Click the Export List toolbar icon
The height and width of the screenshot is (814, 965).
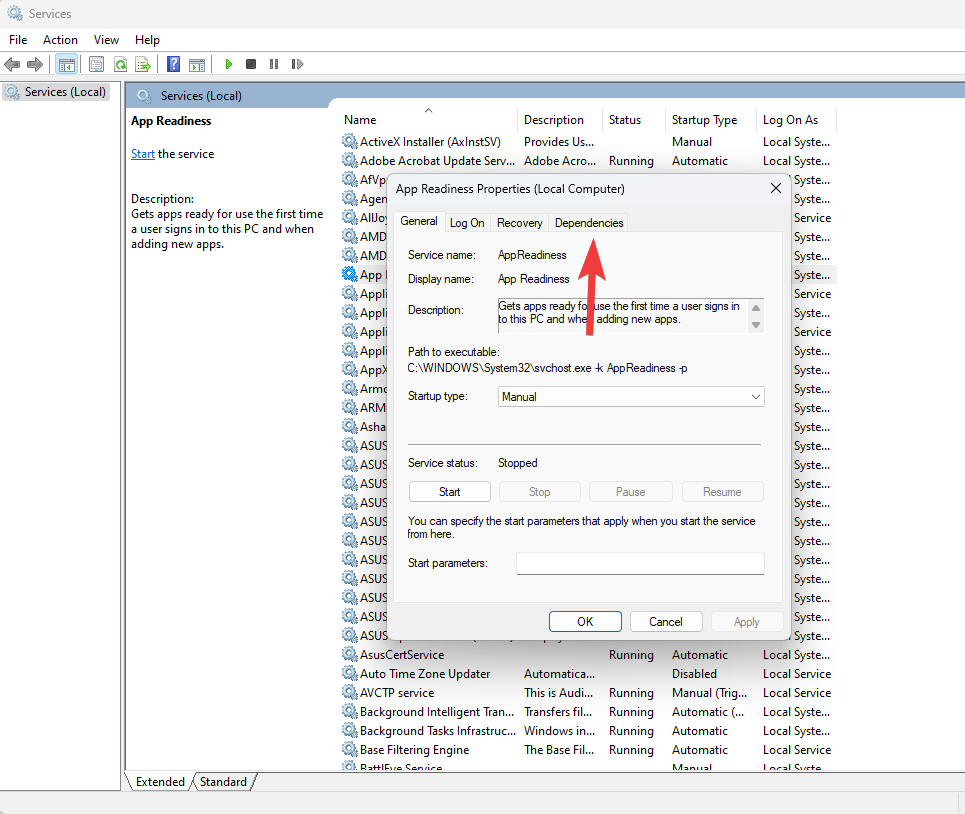(x=143, y=64)
